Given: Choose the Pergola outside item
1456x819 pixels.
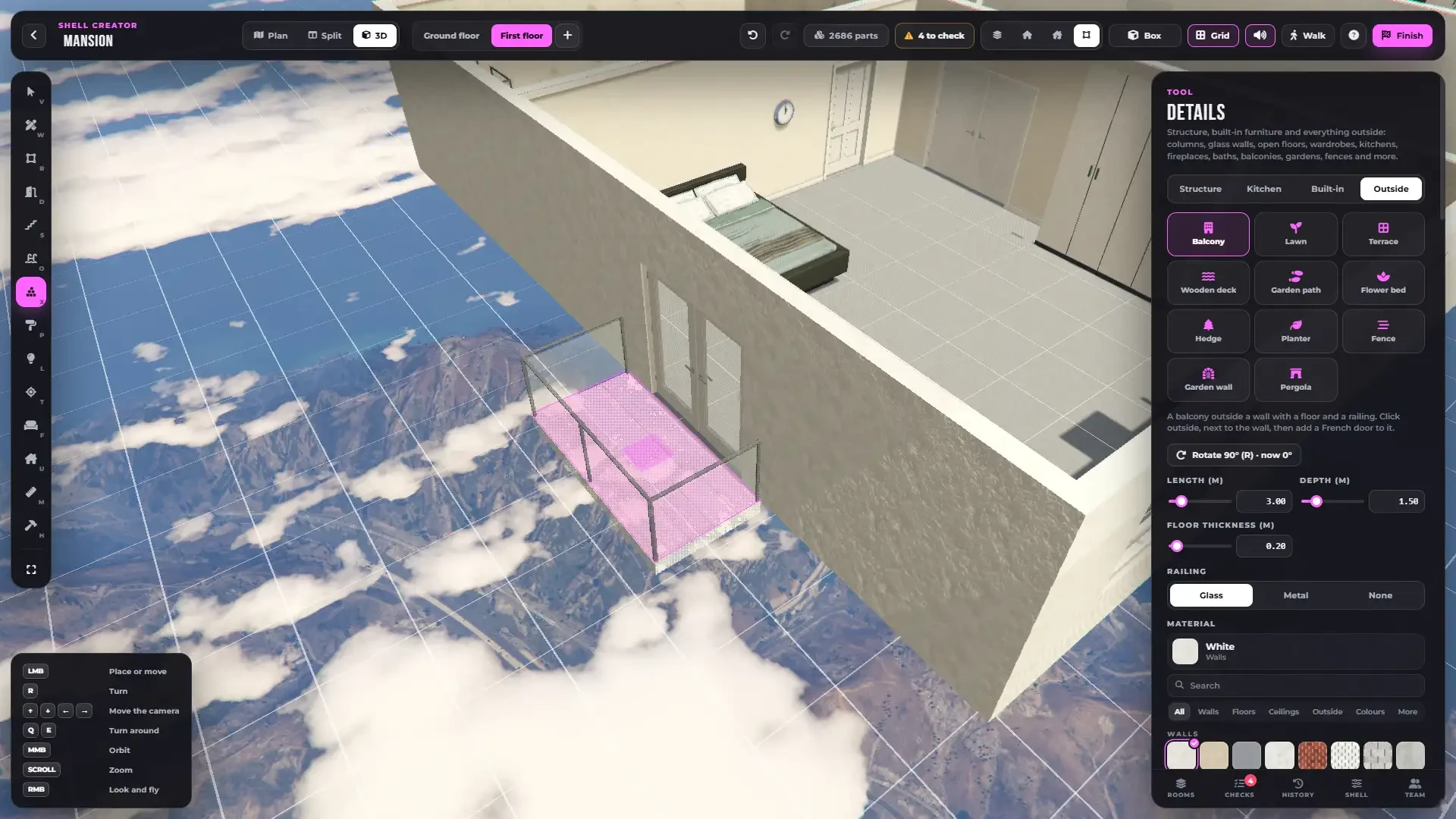Looking at the screenshot, I should click(x=1295, y=379).
